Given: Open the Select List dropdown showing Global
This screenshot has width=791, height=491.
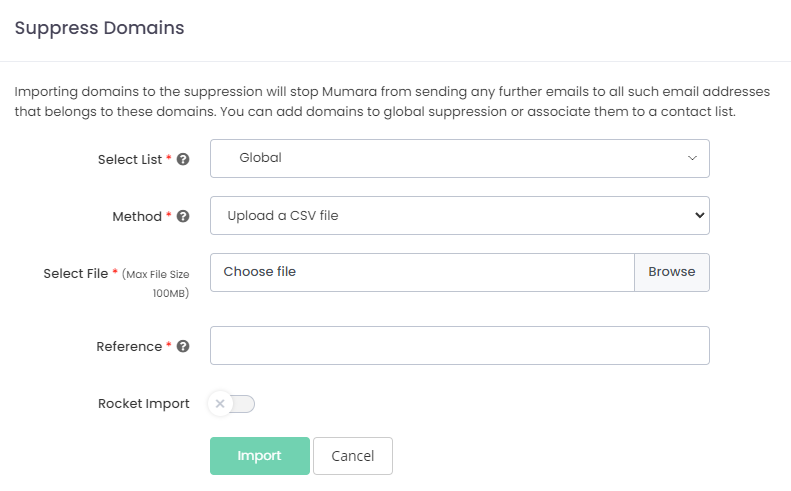Looking at the screenshot, I should 459,158.
